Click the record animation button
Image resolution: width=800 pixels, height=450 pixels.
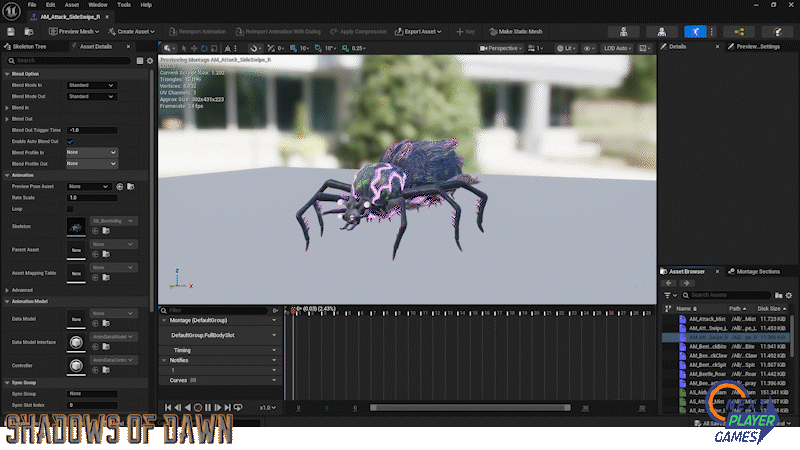[x=198, y=407]
